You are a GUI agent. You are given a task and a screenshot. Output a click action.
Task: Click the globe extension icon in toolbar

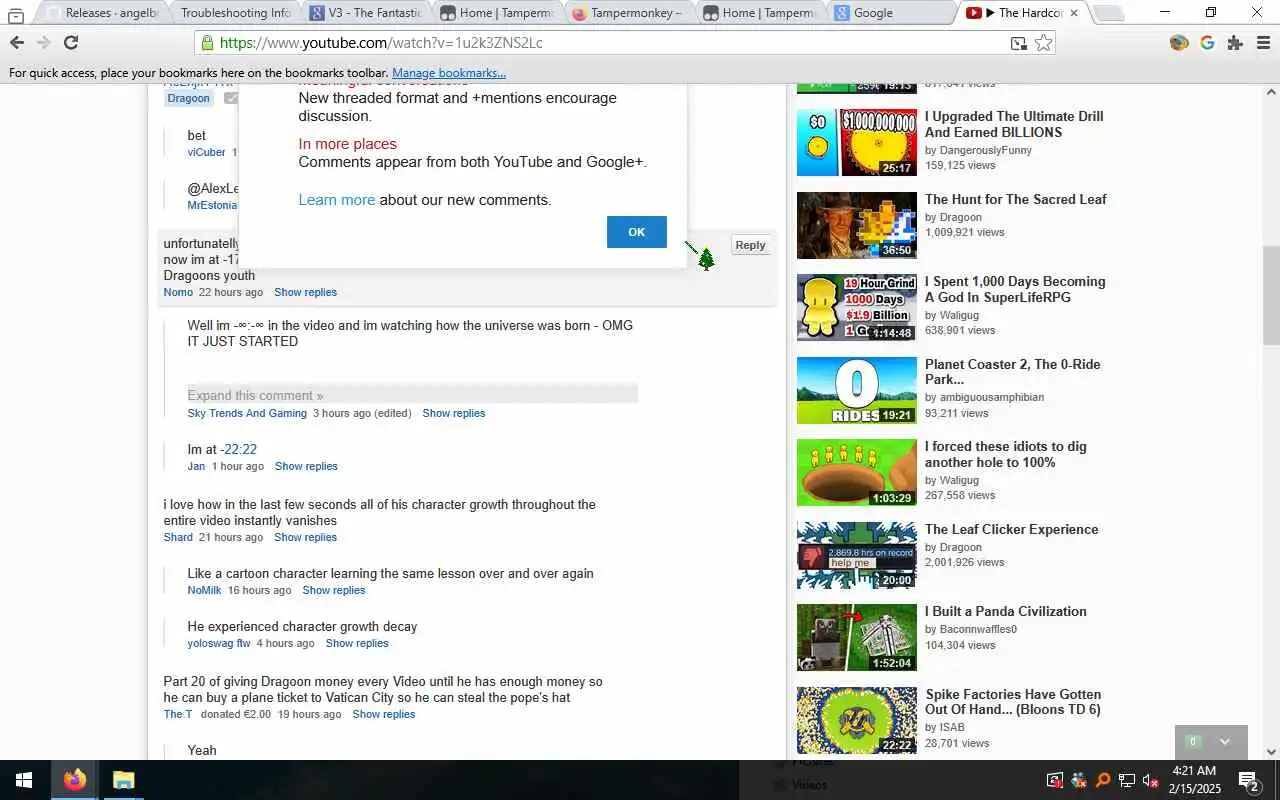(1179, 43)
